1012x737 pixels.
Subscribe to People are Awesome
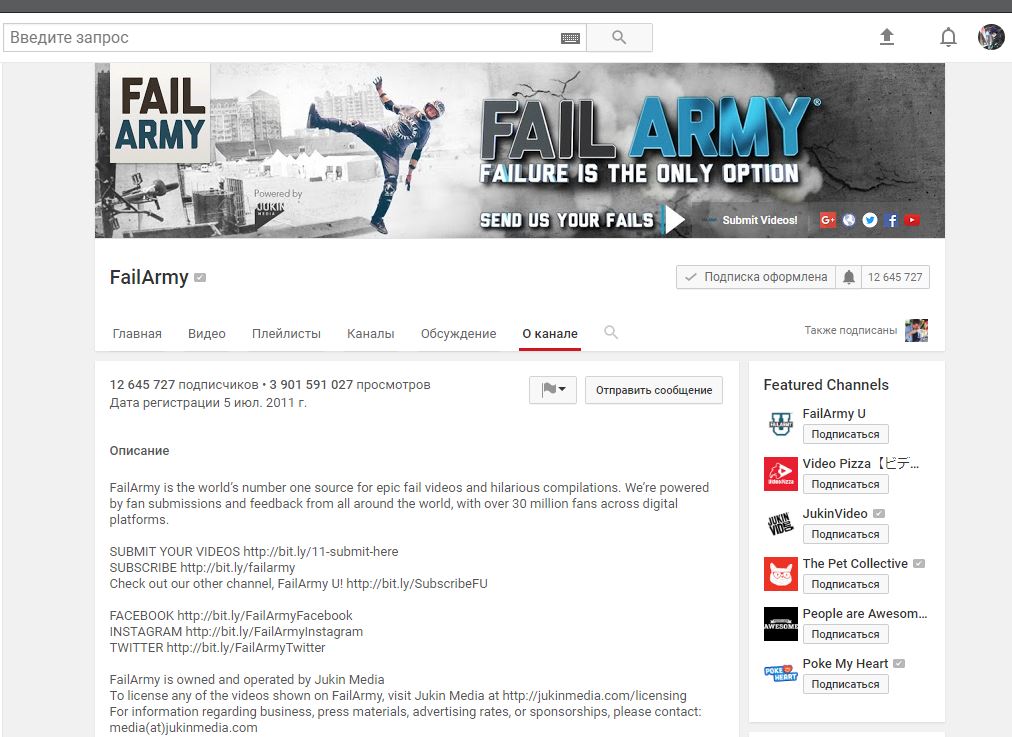845,634
